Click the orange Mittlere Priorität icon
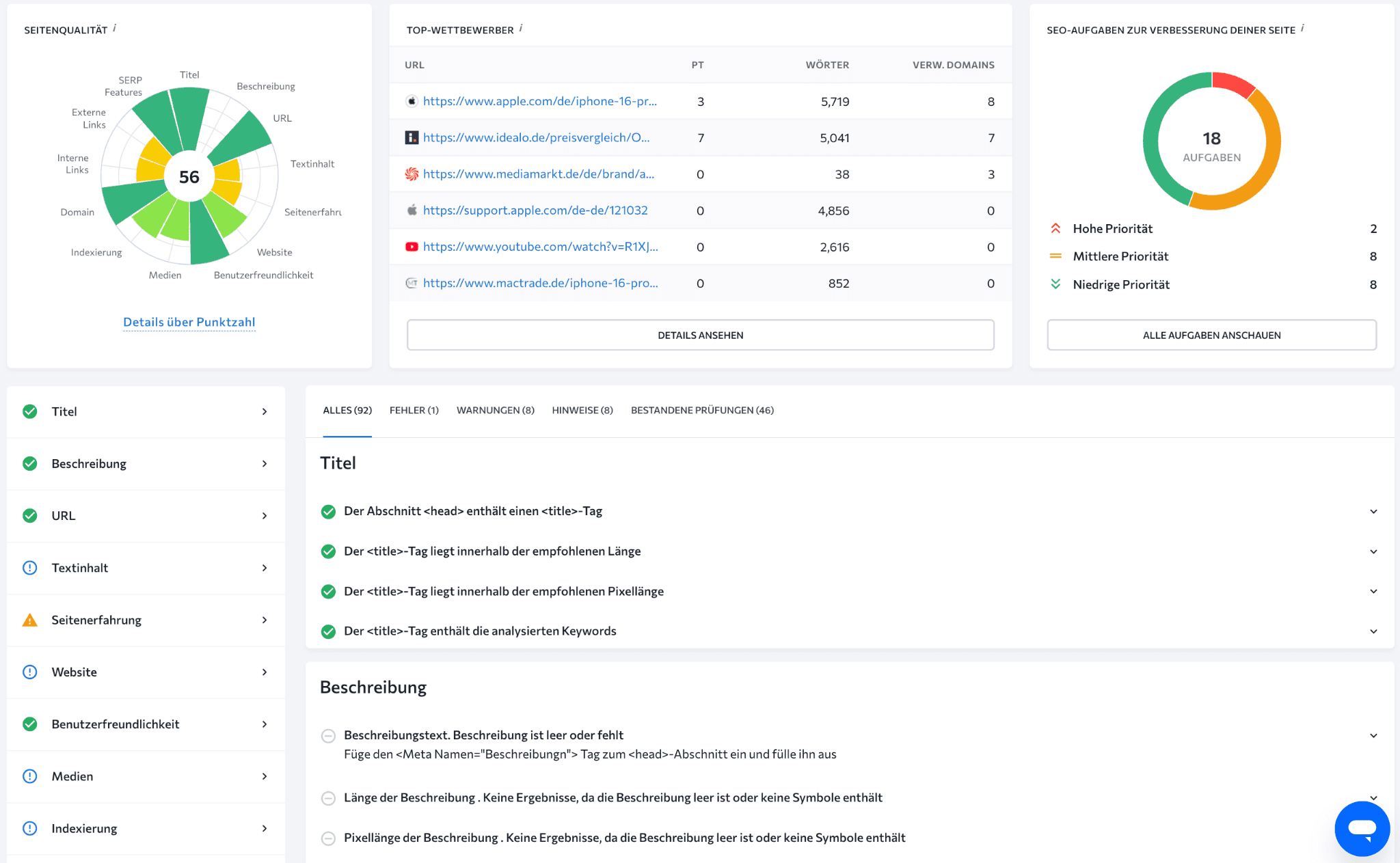The height and width of the screenshot is (863, 1400). (x=1055, y=256)
